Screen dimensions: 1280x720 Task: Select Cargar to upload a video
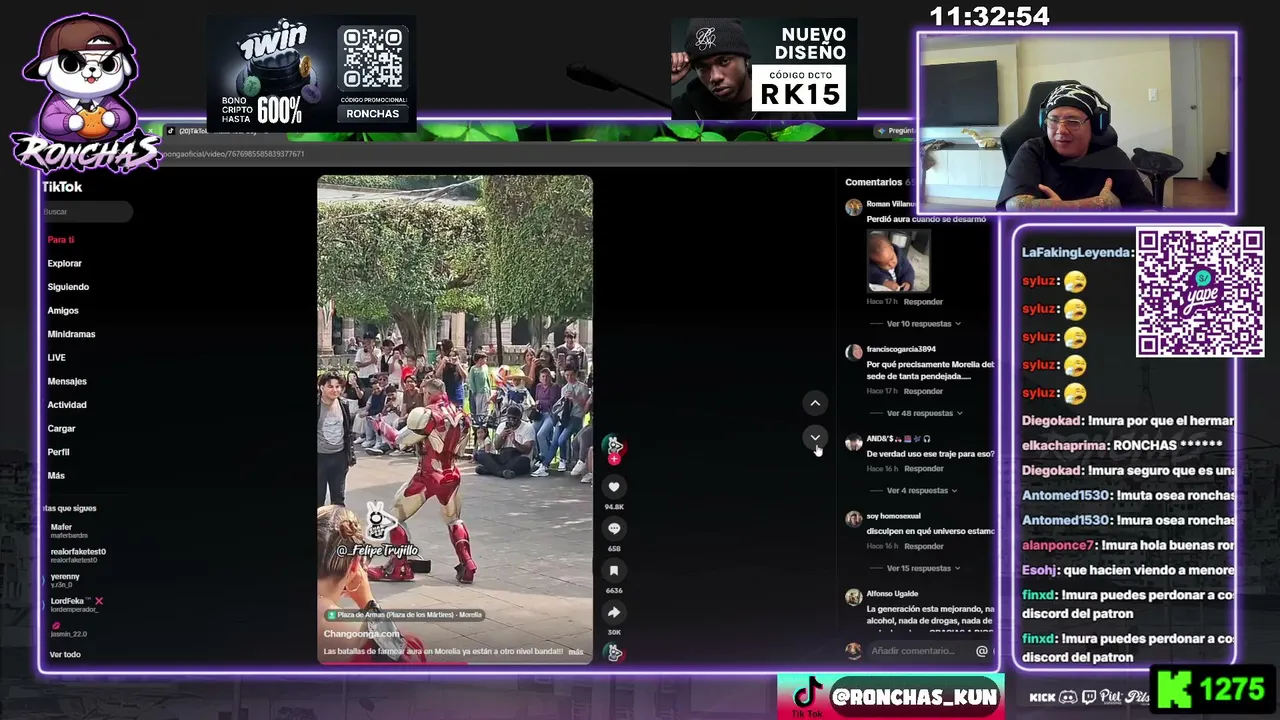61,428
